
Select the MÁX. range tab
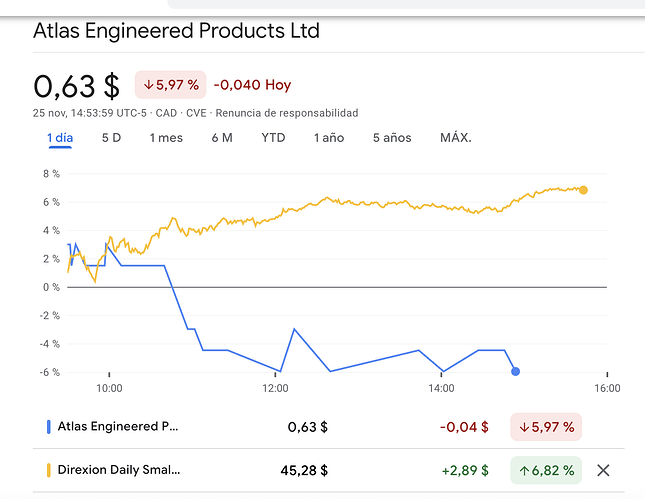pos(456,137)
